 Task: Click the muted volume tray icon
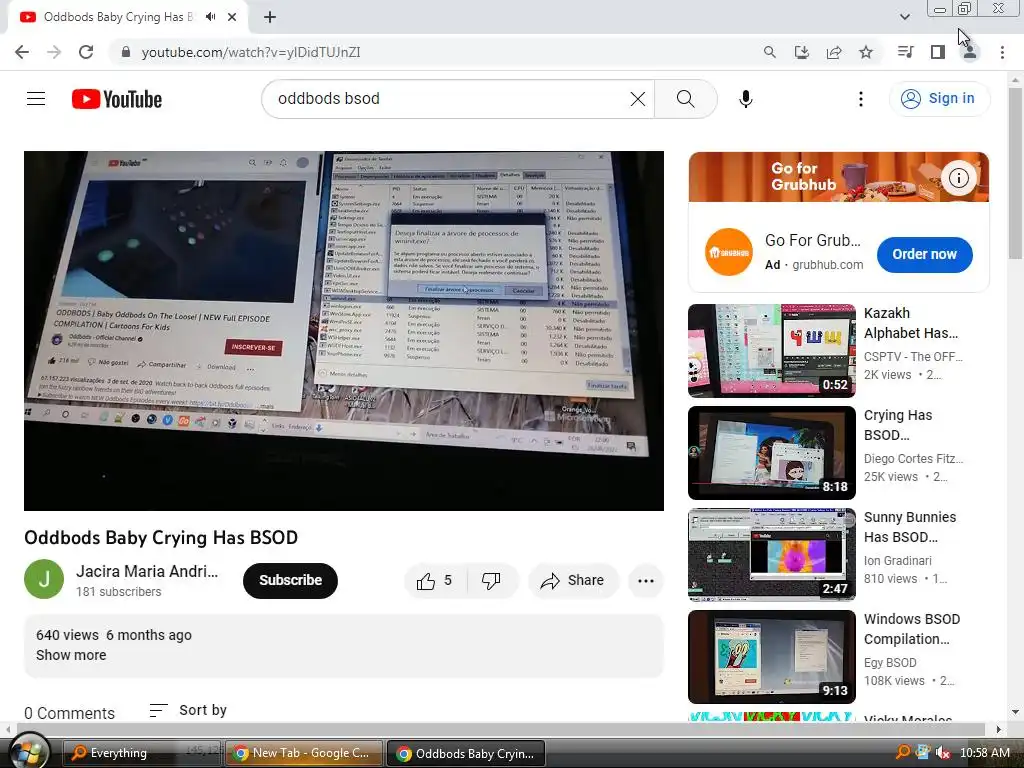(942, 752)
